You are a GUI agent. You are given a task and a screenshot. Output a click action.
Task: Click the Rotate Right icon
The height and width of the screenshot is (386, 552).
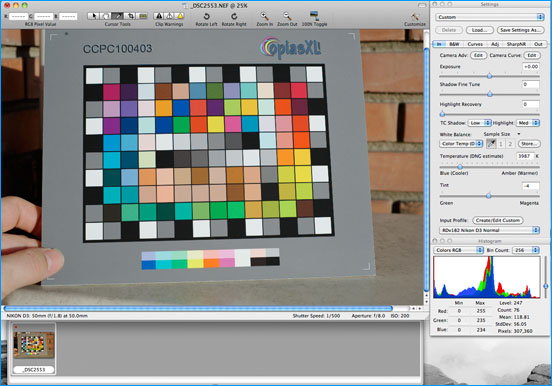pyautogui.click(x=234, y=16)
